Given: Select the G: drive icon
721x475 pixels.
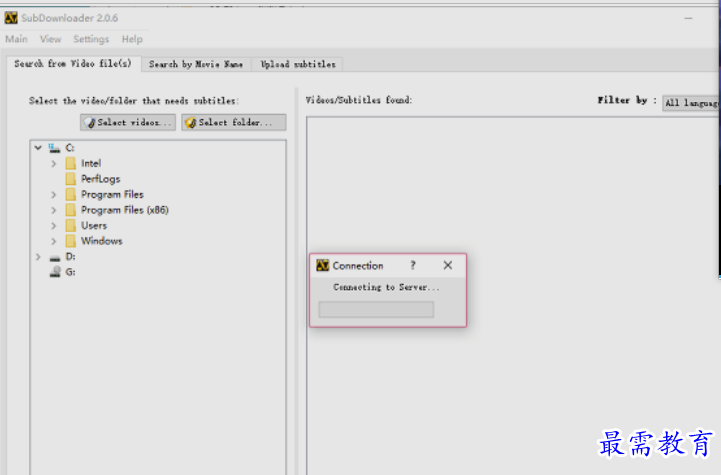Looking at the screenshot, I should [x=55, y=272].
